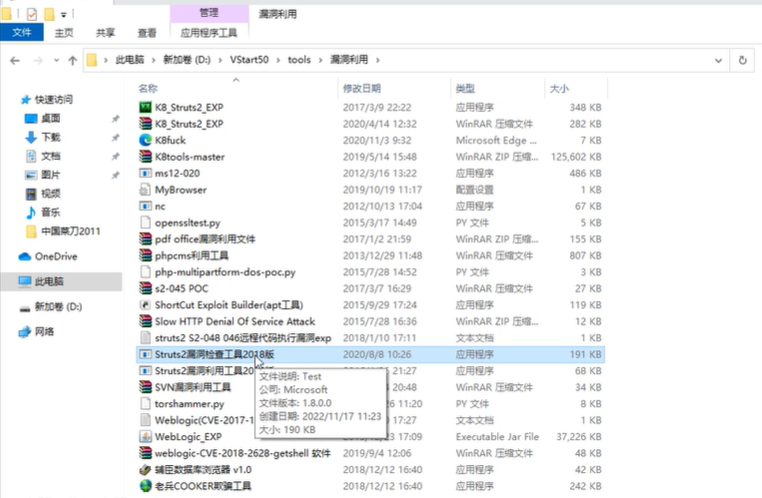
Task: Refresh the current folder view
Action: tap(743, 60)
